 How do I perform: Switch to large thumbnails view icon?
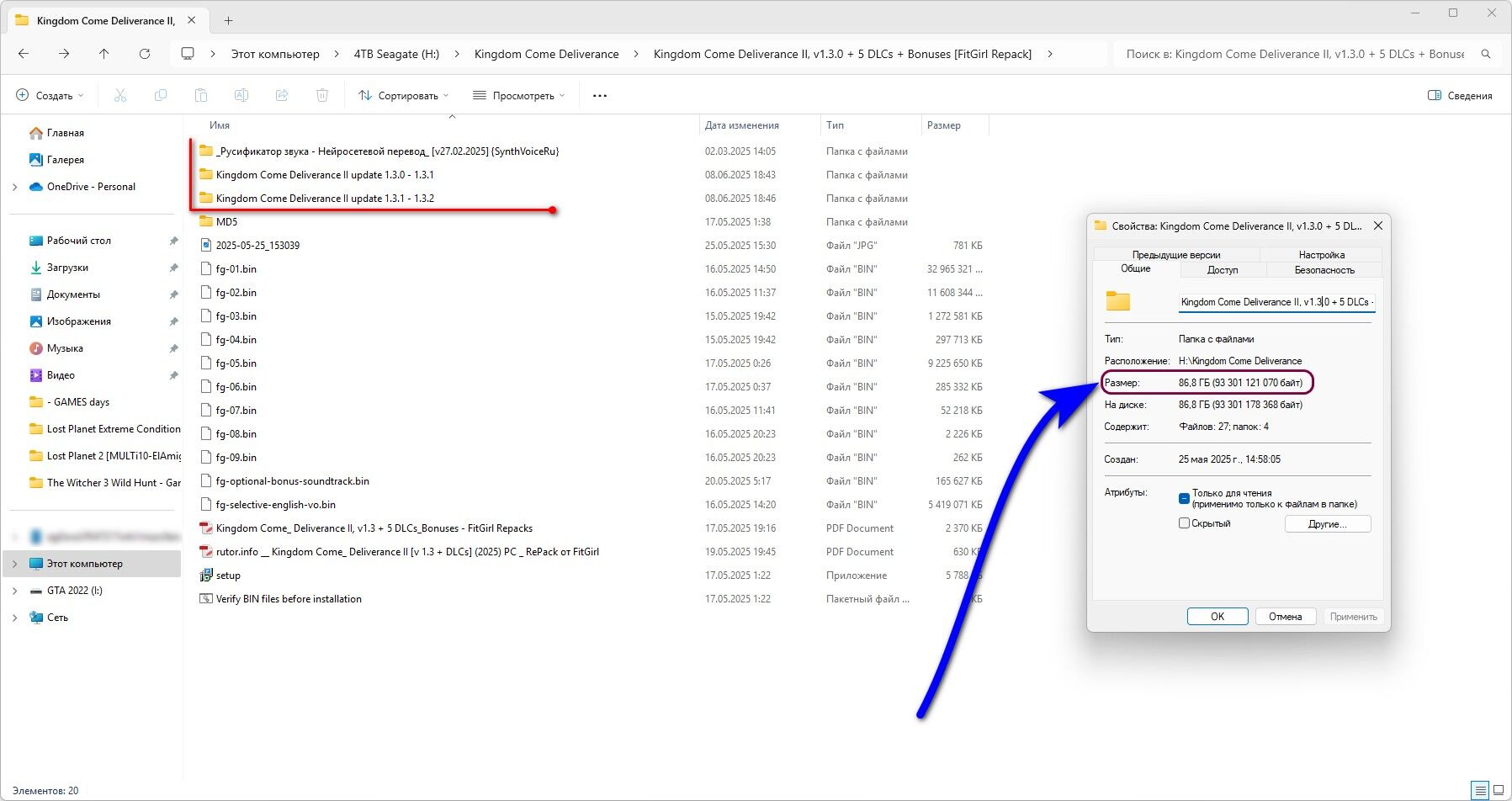[x=1499, y=791]
